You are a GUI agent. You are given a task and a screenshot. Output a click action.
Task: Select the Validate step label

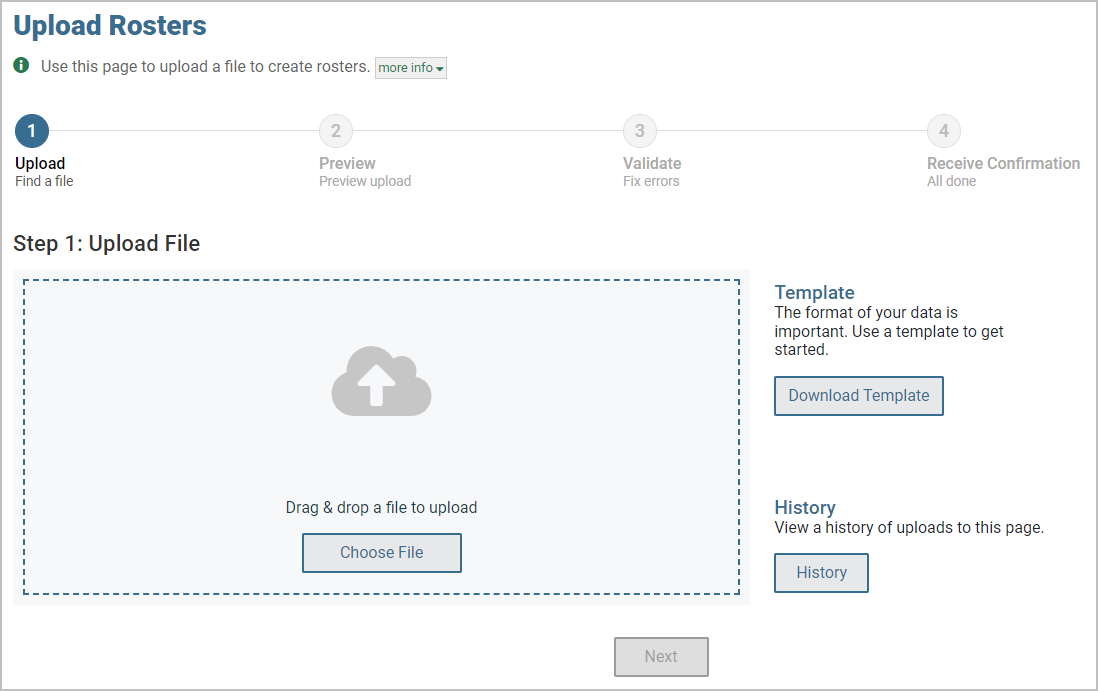(x=652, y=163)
